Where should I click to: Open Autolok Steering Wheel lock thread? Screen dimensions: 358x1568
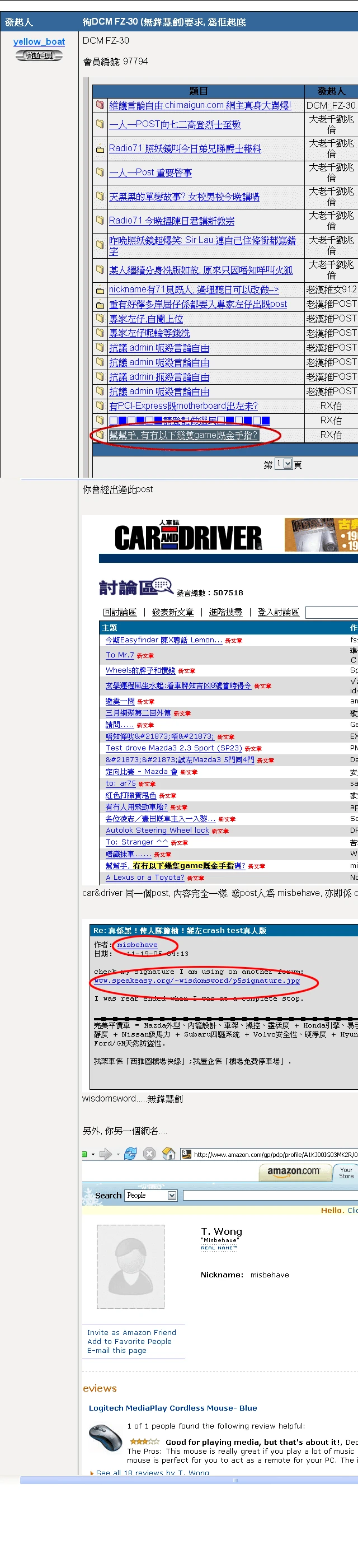(157, 830)
